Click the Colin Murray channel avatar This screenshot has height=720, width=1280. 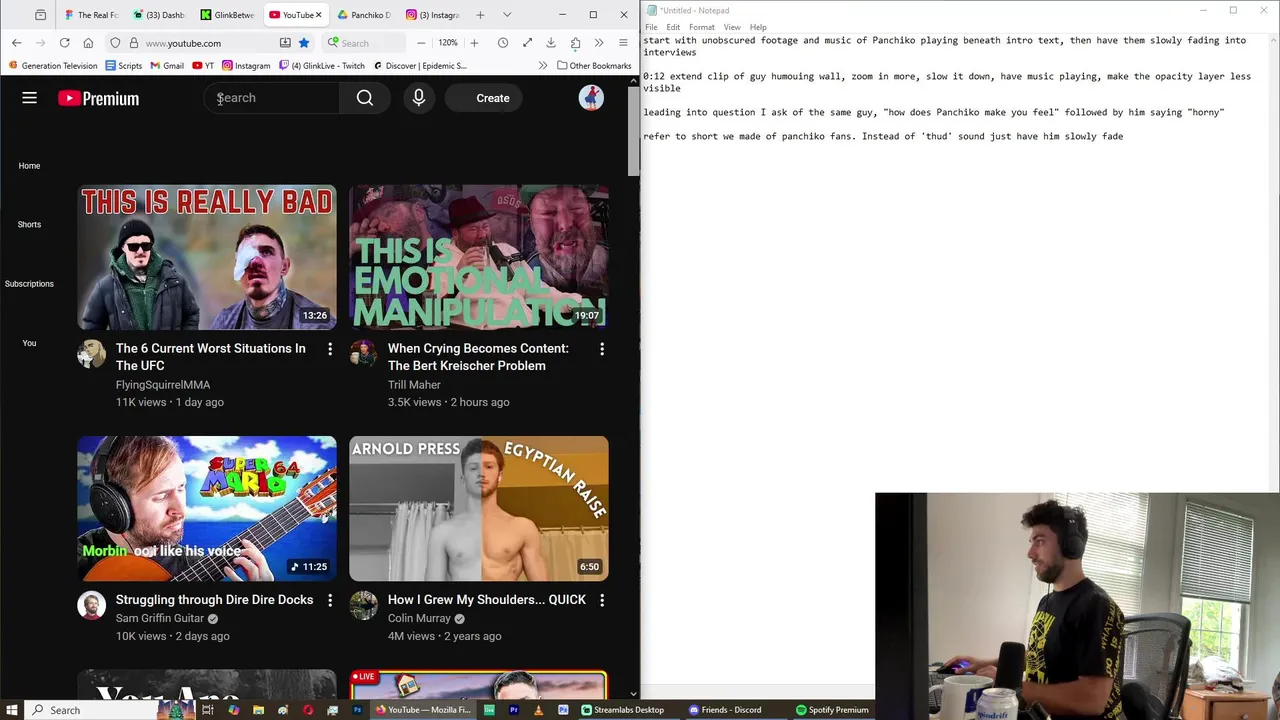[x=364, y=605]
